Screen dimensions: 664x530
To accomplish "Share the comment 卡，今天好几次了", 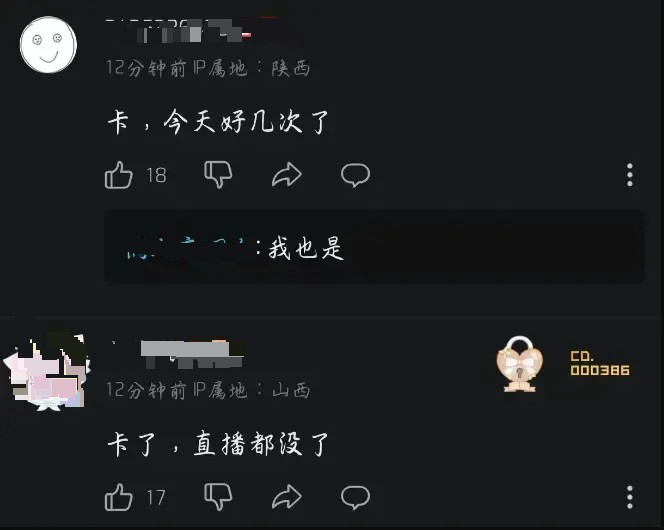I will (x=287, y=174).
